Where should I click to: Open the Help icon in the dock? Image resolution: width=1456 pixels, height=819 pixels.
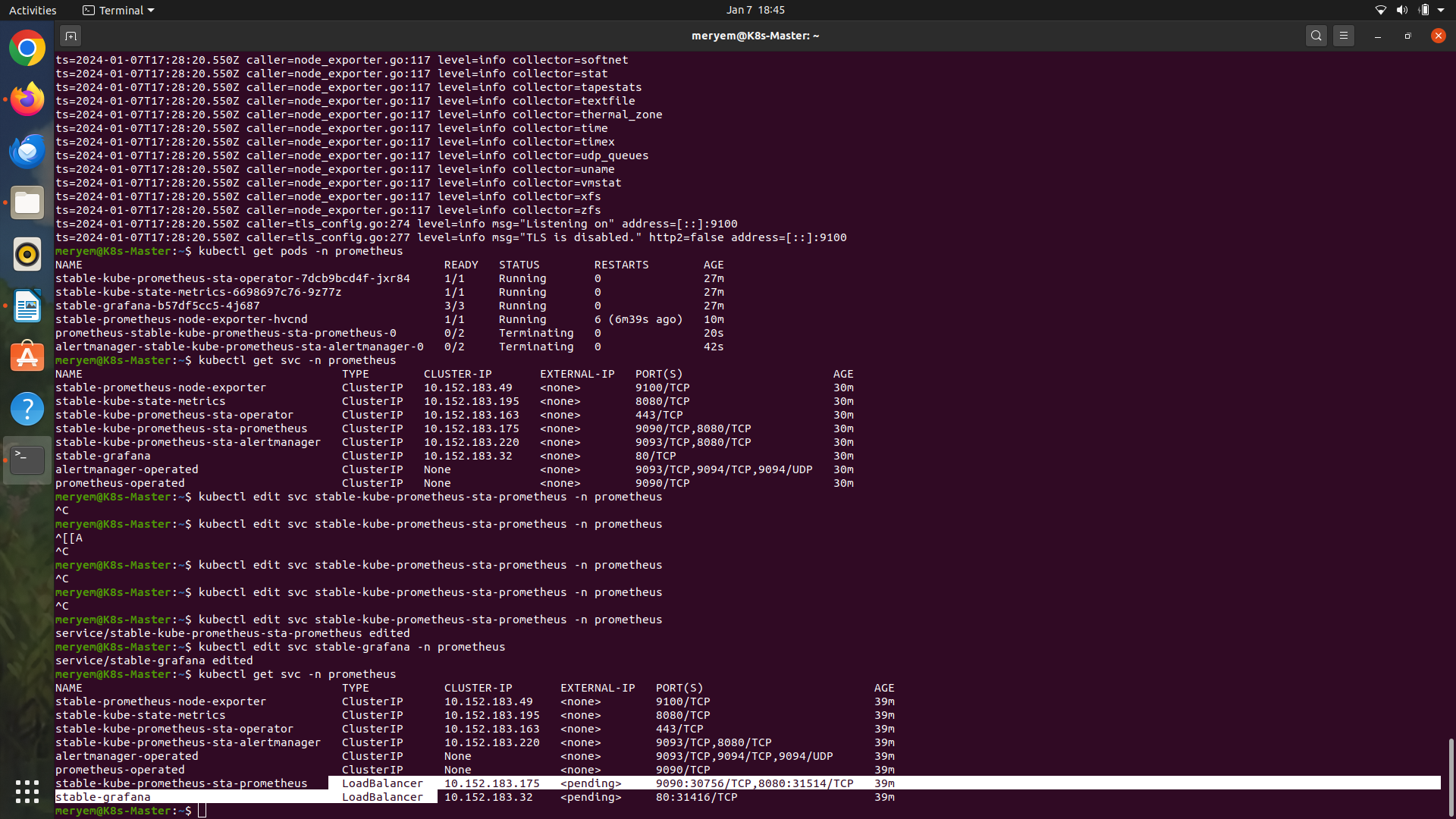27,409
